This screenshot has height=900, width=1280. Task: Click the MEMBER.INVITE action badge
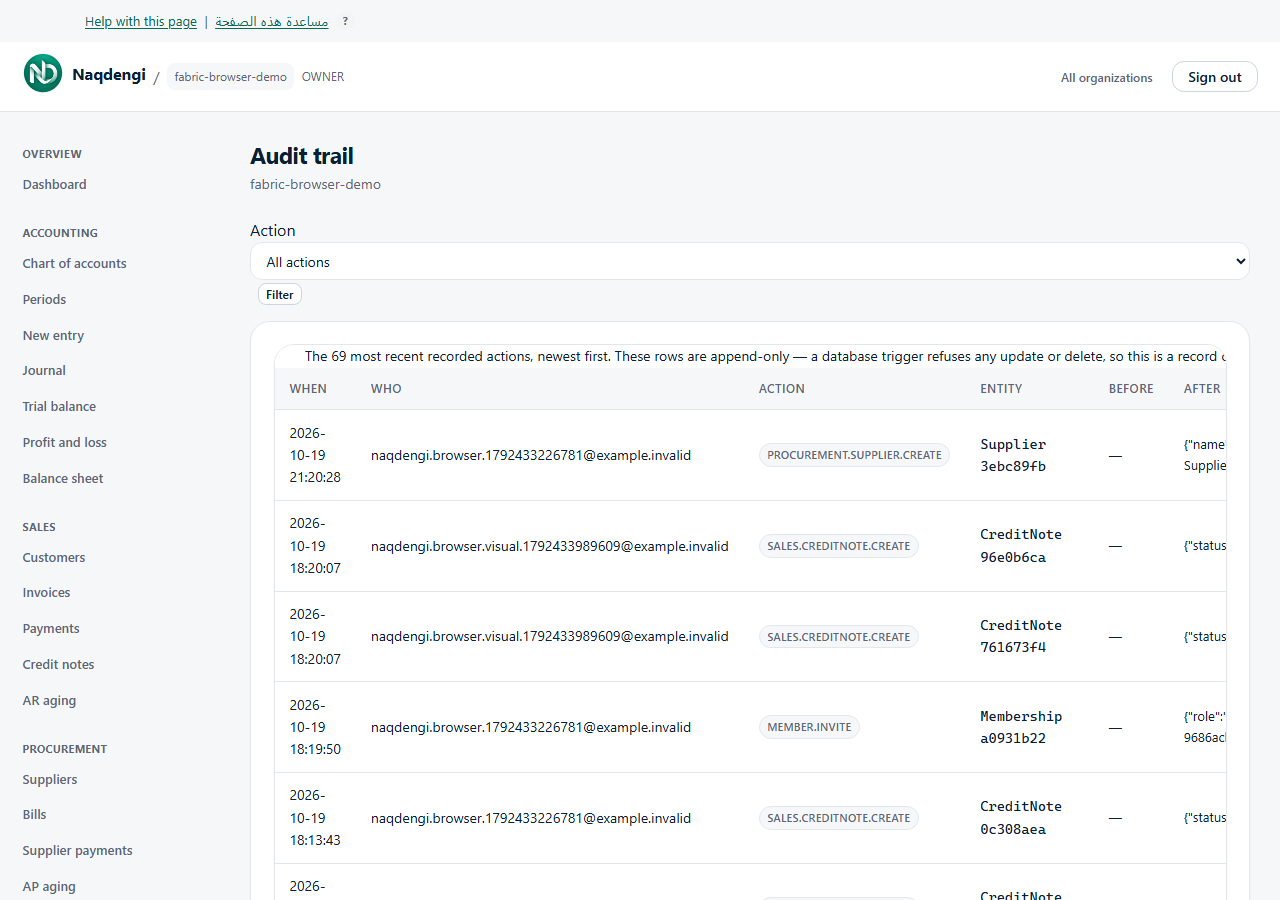pos(809,727)
